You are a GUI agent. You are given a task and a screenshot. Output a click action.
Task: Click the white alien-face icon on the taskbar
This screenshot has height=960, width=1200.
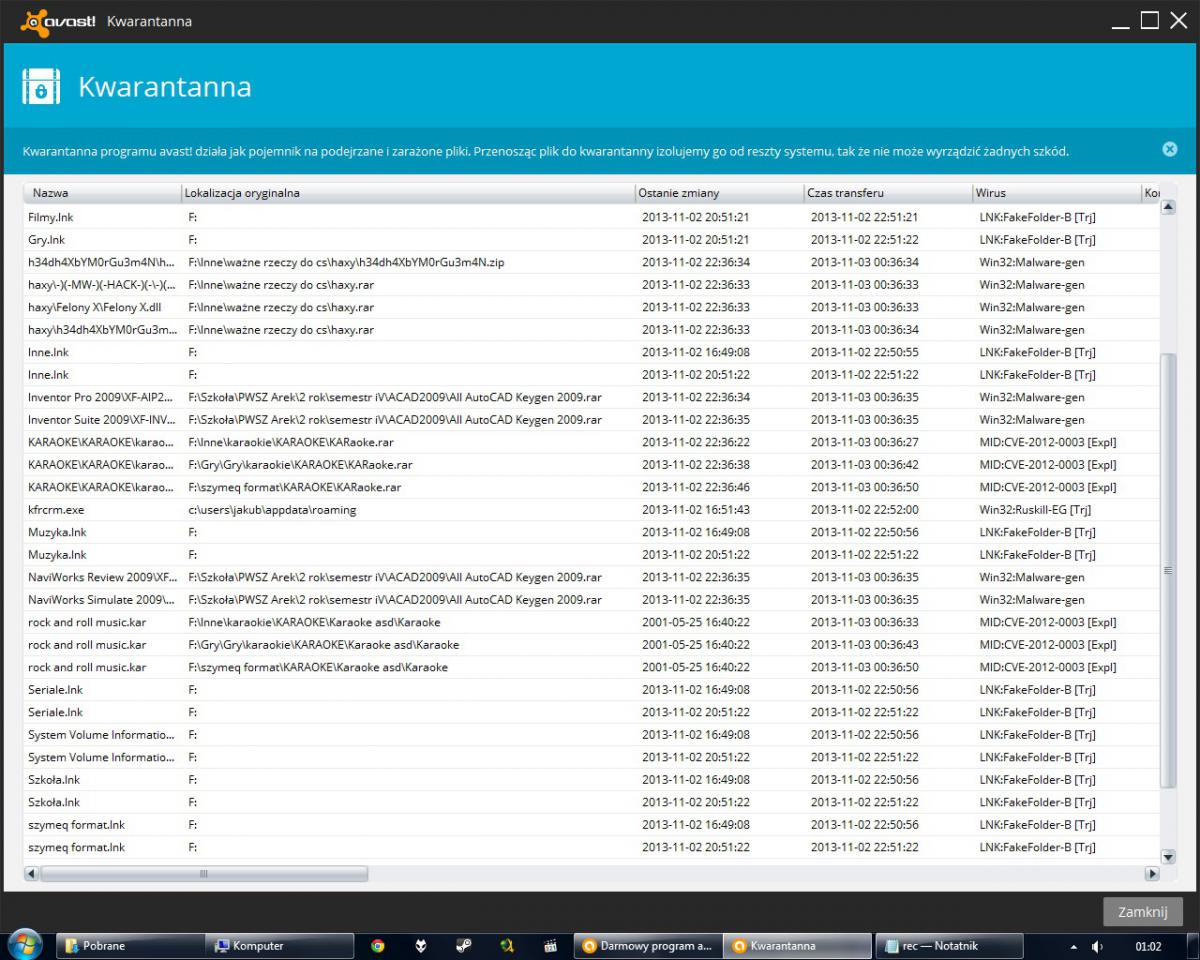click(x=421, y=946)
